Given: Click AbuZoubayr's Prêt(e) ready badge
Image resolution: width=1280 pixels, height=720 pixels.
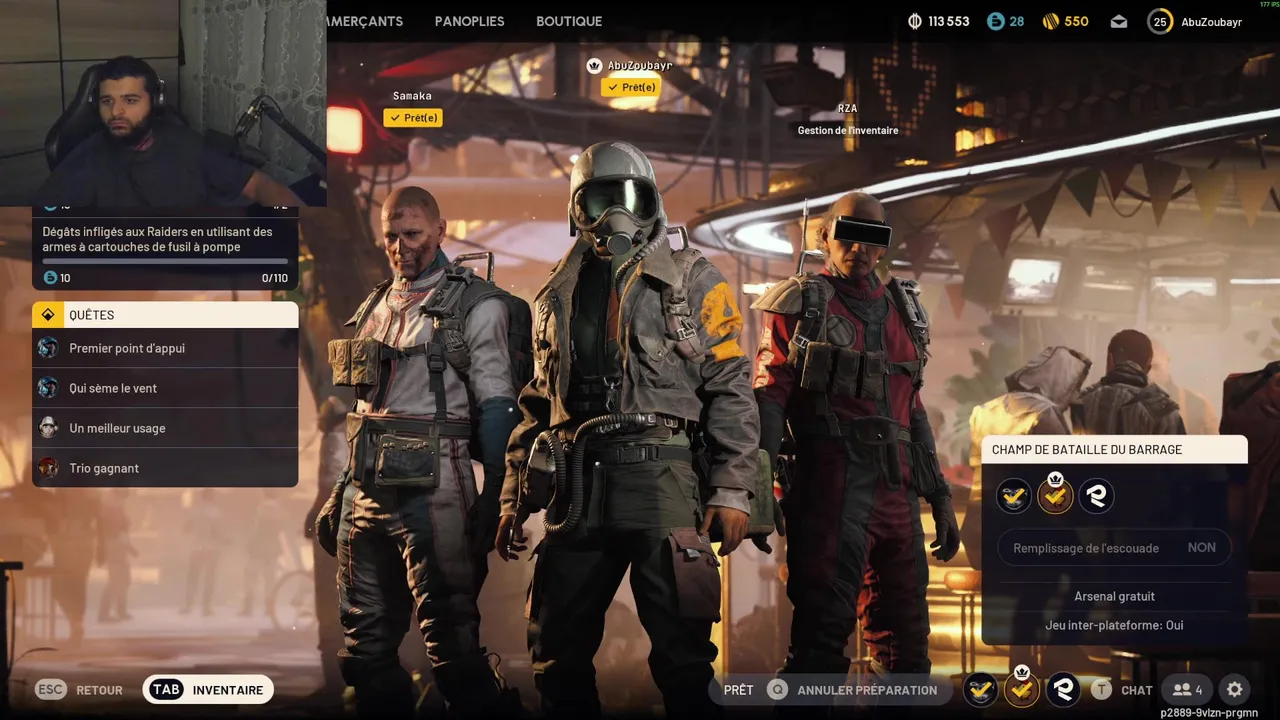Looking at the screenshot, I should pyautogui.click(x=631, y=87).
